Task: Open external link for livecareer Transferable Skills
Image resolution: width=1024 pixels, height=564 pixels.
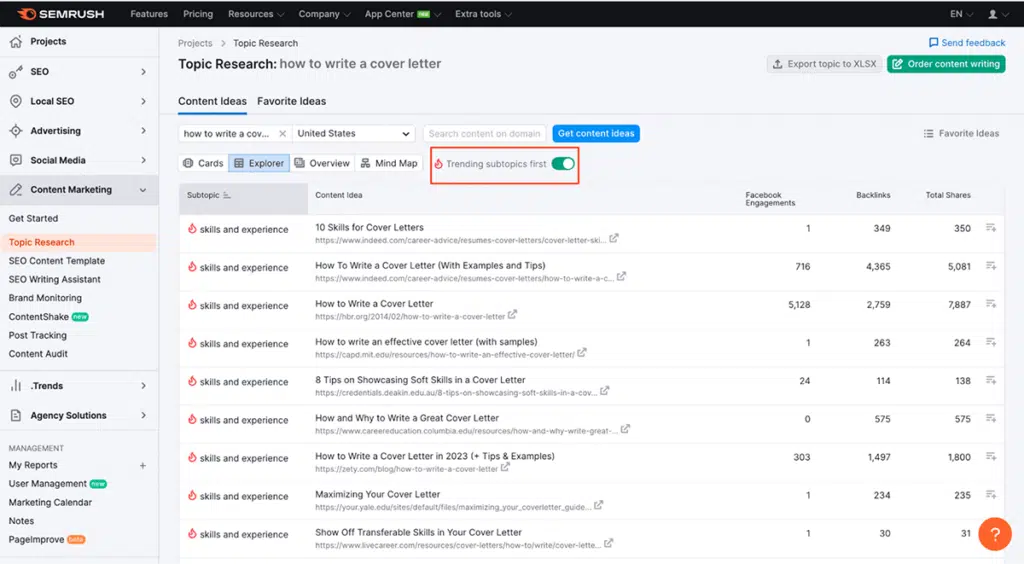Action: (x=609, y=543)
